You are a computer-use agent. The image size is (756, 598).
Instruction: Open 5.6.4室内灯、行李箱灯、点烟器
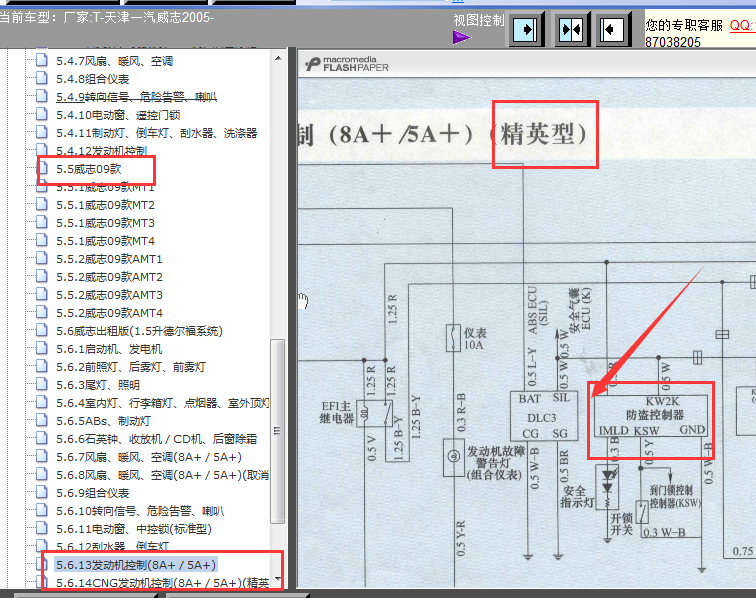pyautogui.click(x=162, y=403)
